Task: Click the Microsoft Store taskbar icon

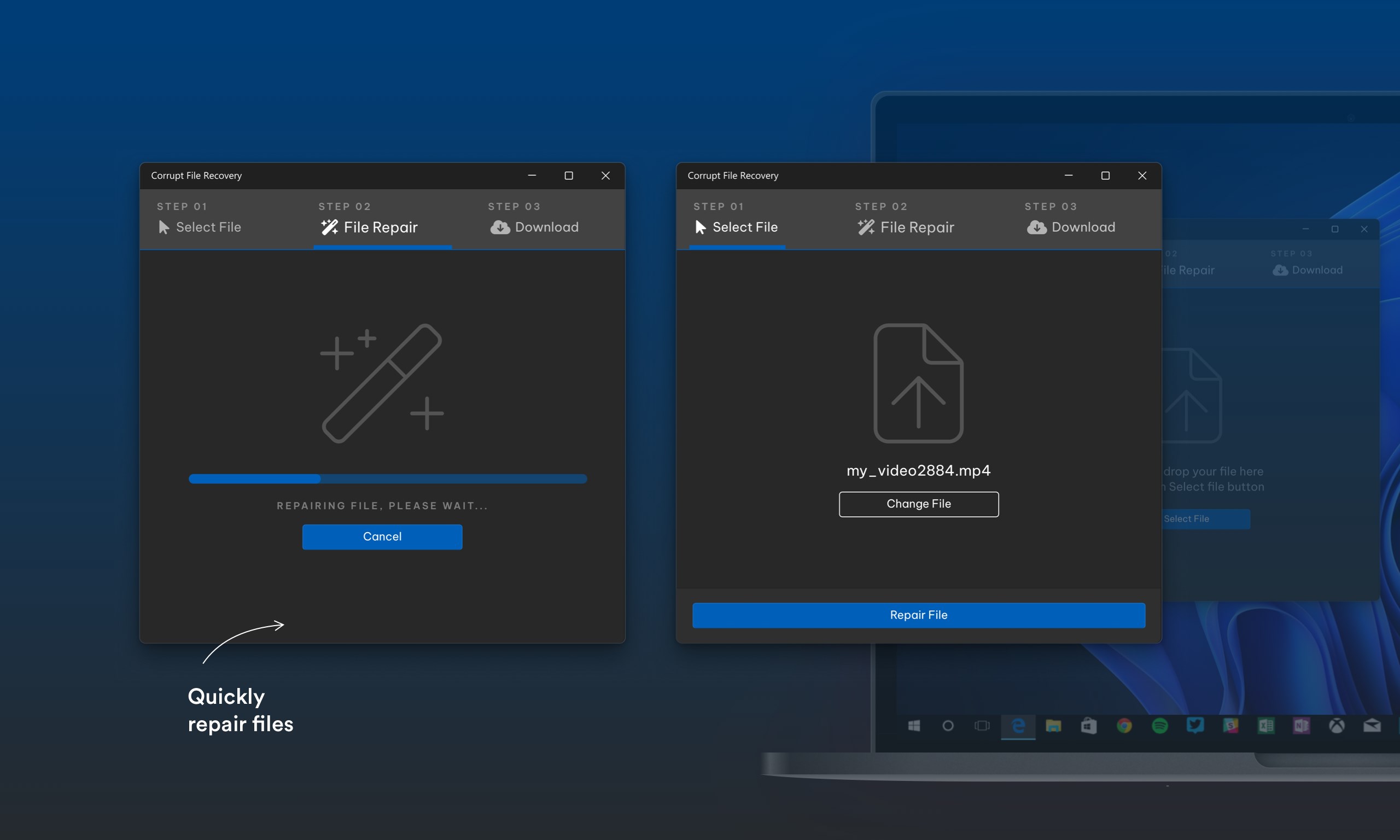Action: (x=1089, y=726)
